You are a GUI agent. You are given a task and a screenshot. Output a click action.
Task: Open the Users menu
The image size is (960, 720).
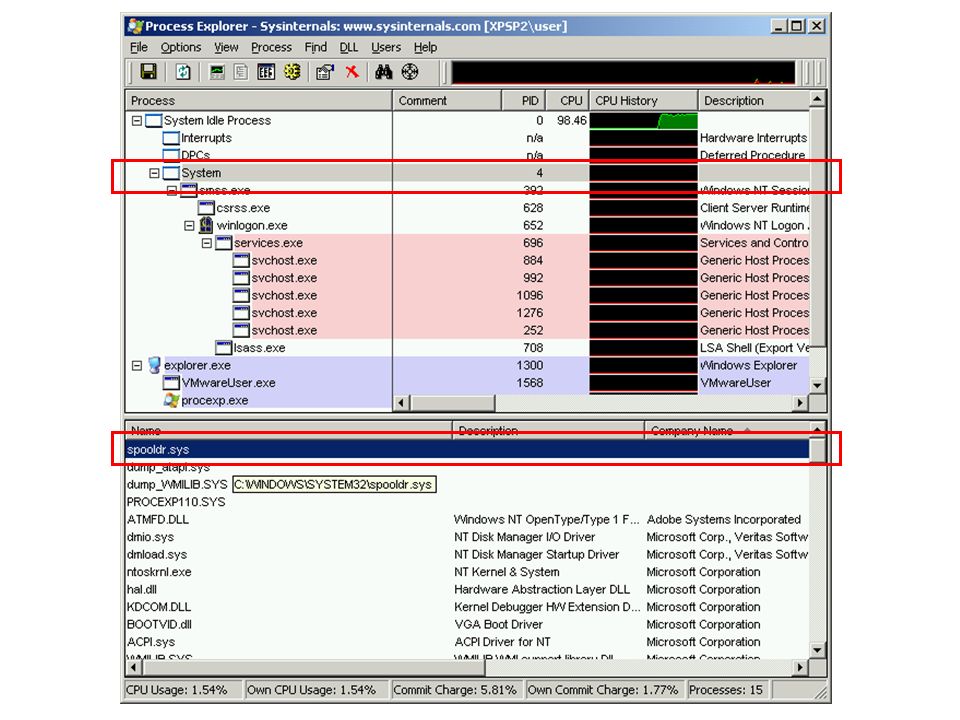(x=386, y=47)
